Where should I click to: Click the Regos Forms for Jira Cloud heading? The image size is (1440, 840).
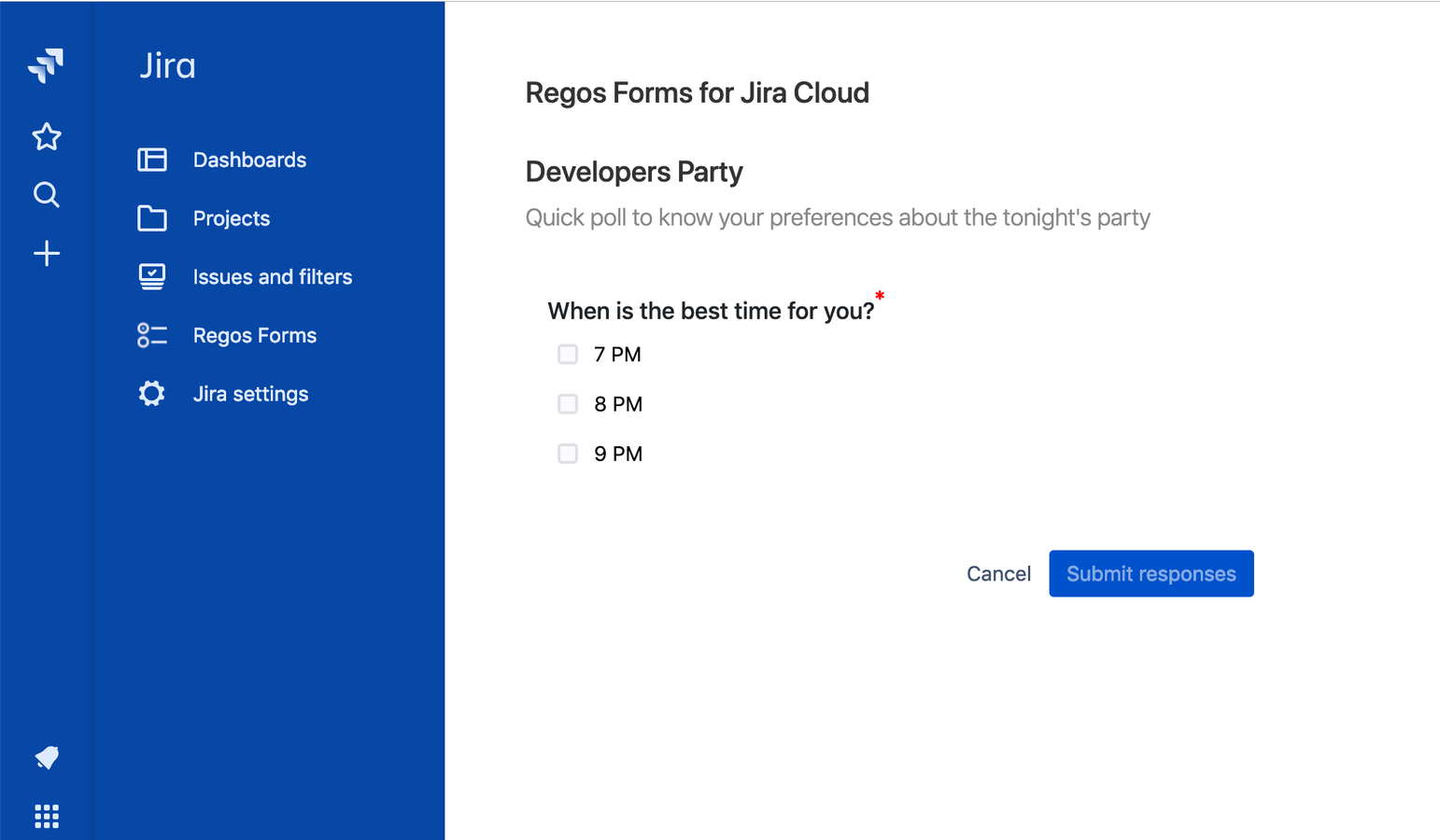pyautogui.click(x=698, y=93)
